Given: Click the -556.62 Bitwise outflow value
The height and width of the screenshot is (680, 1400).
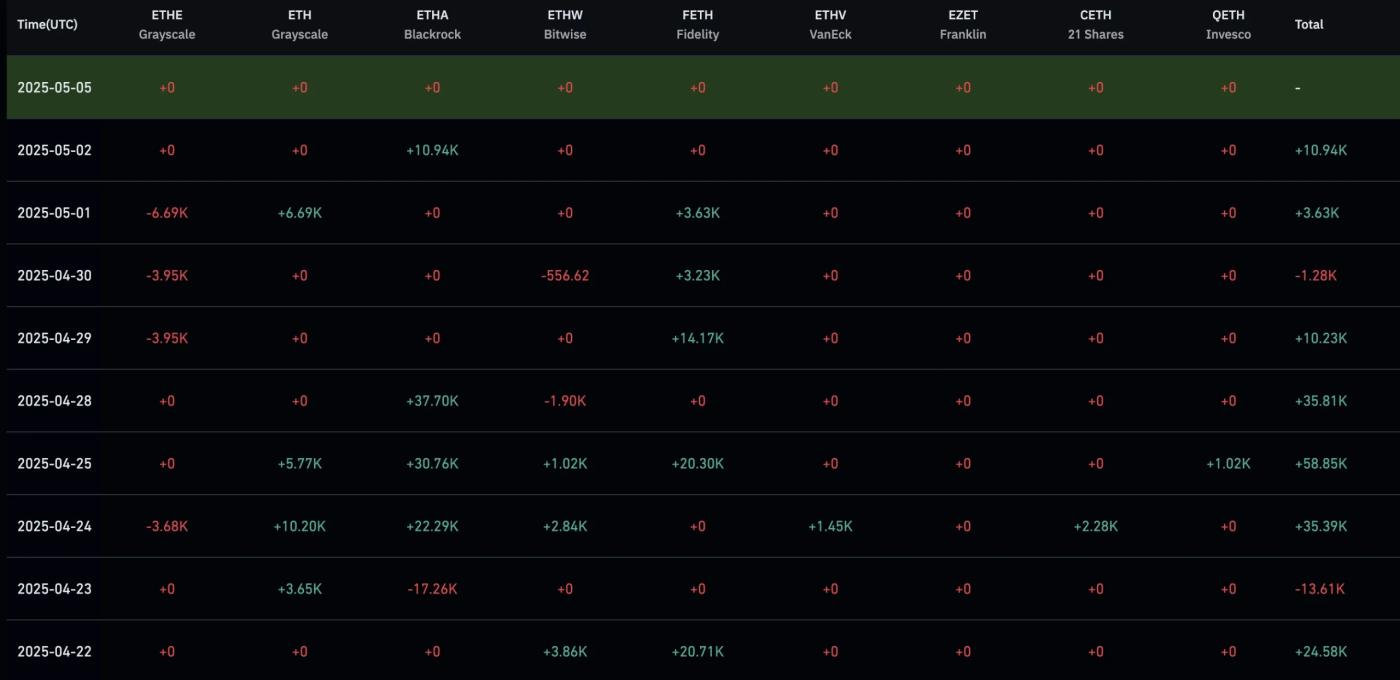Looking at the screenshot, I should (565, 276).
